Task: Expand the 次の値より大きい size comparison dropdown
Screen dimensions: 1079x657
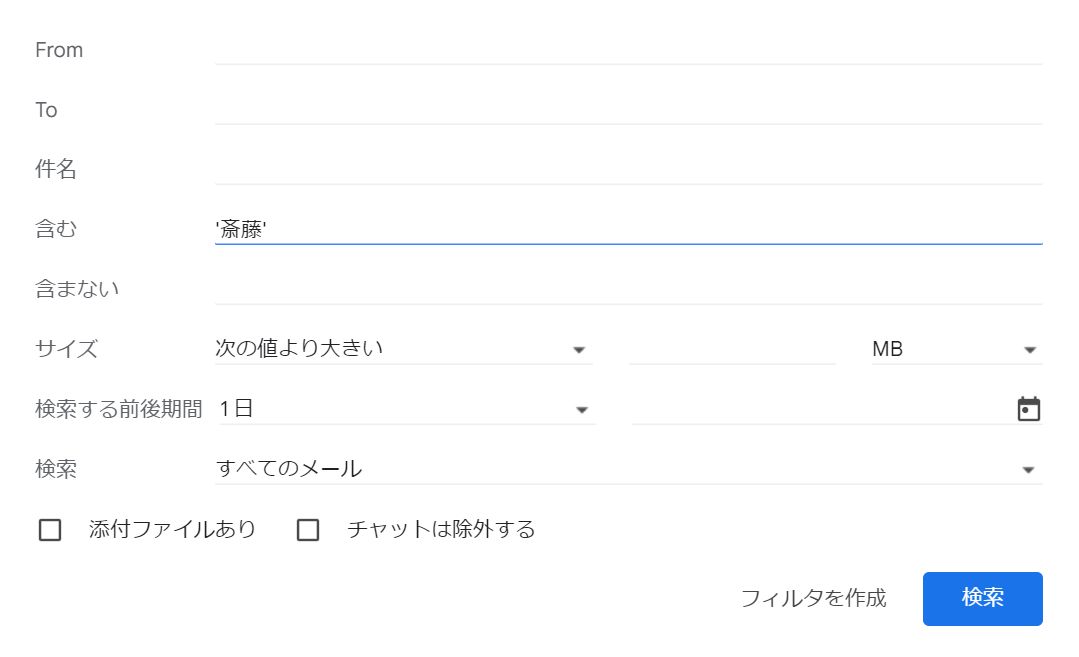Action: pyautogui.click(x=403, y=349)
